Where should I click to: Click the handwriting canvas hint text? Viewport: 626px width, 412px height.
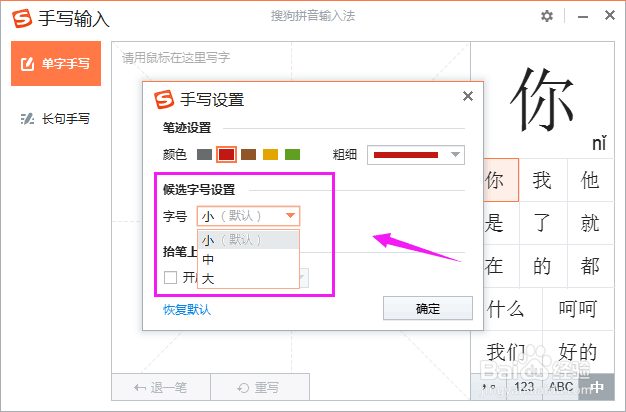pyautogui.click(x=176, y=58)
